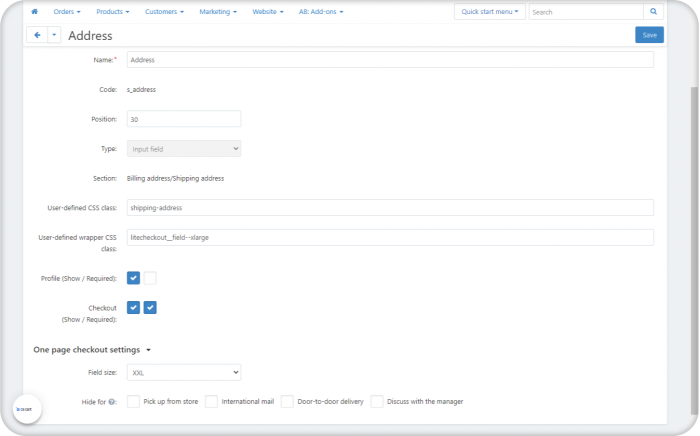Click into the top Search field
The width and height of the screenshot is (700, 436).
586,12
